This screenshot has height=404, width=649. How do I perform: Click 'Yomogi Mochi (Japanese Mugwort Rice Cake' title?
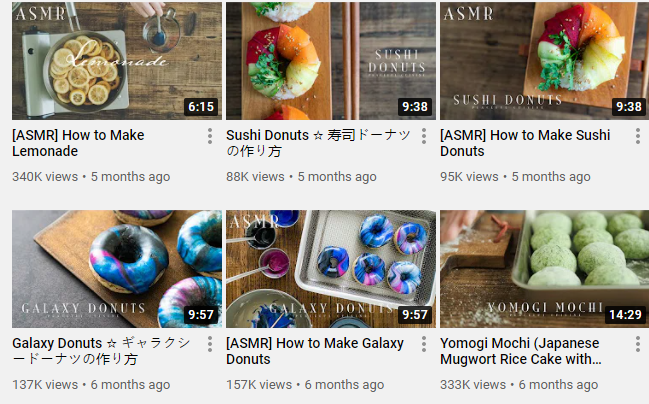tap(521, 351)
